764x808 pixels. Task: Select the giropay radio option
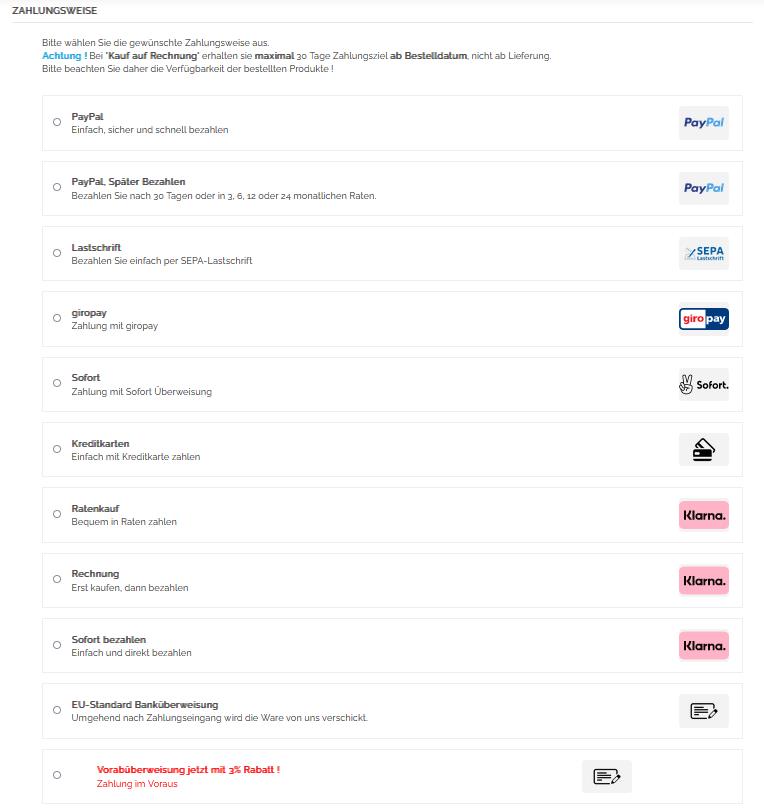[57, 318]
